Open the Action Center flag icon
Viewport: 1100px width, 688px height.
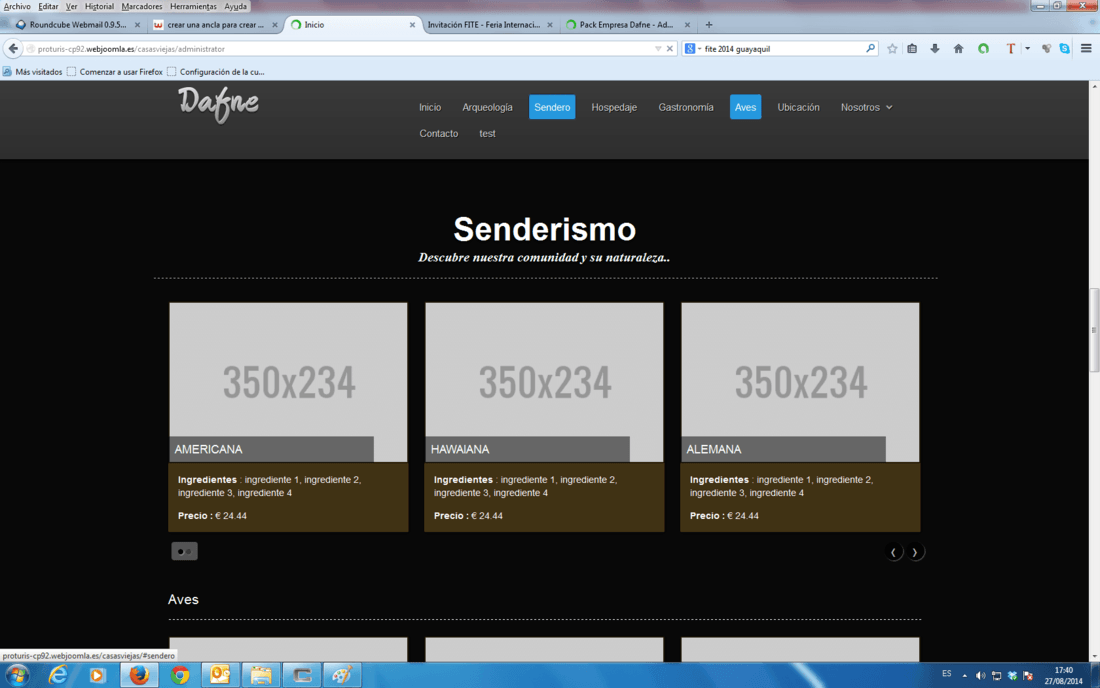click(x=1028, y=675)
